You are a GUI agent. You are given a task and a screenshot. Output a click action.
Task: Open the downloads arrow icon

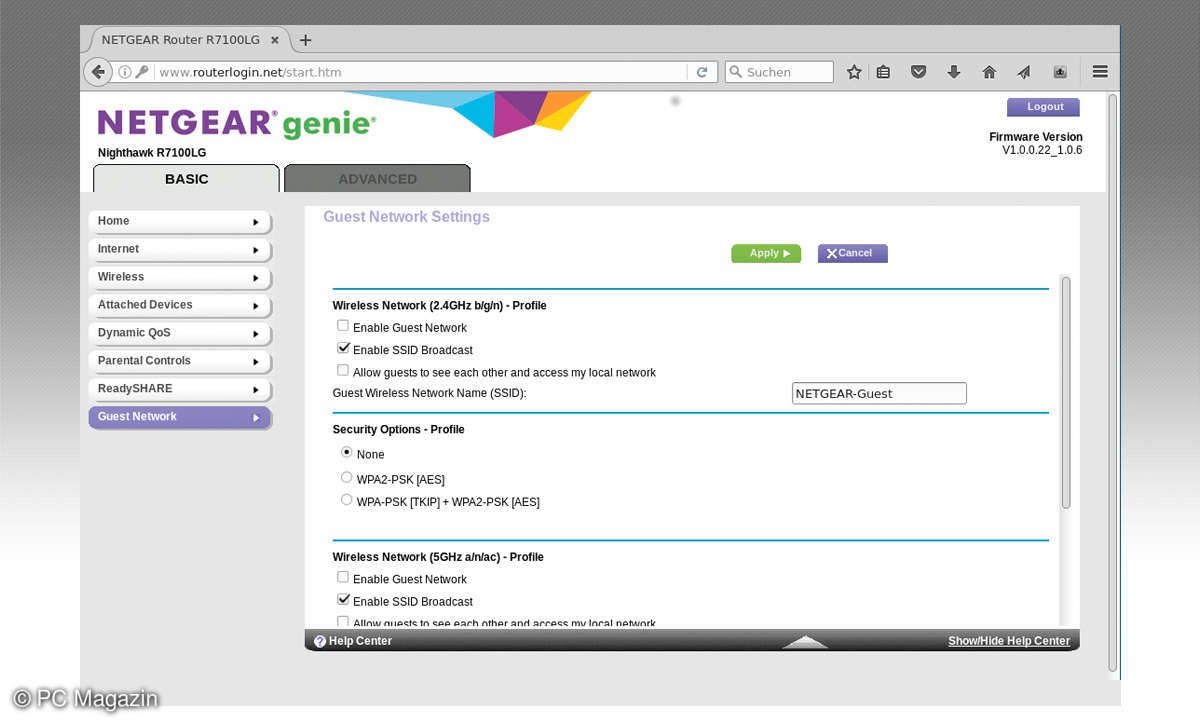coord(954,72)
